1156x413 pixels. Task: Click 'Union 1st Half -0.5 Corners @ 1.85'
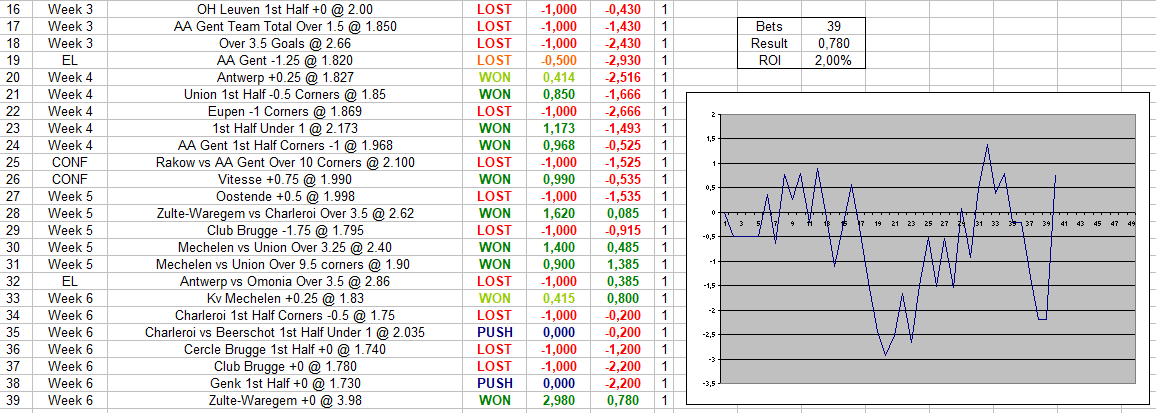click(285, 94)
